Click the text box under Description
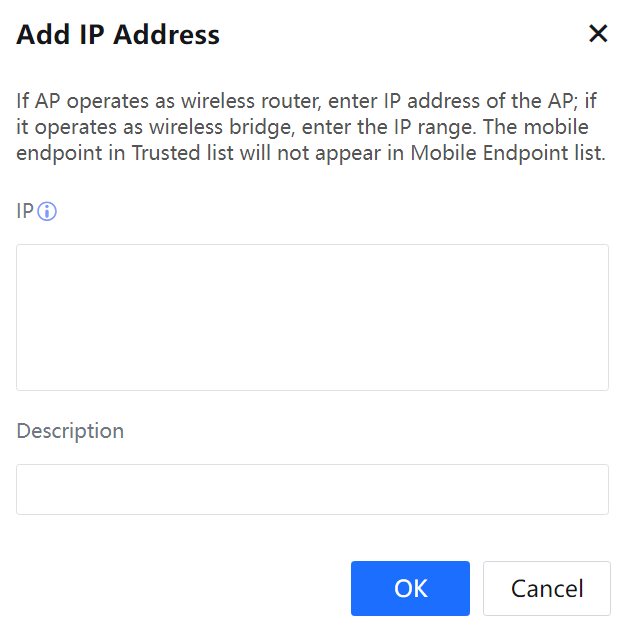 click(312, 489)
